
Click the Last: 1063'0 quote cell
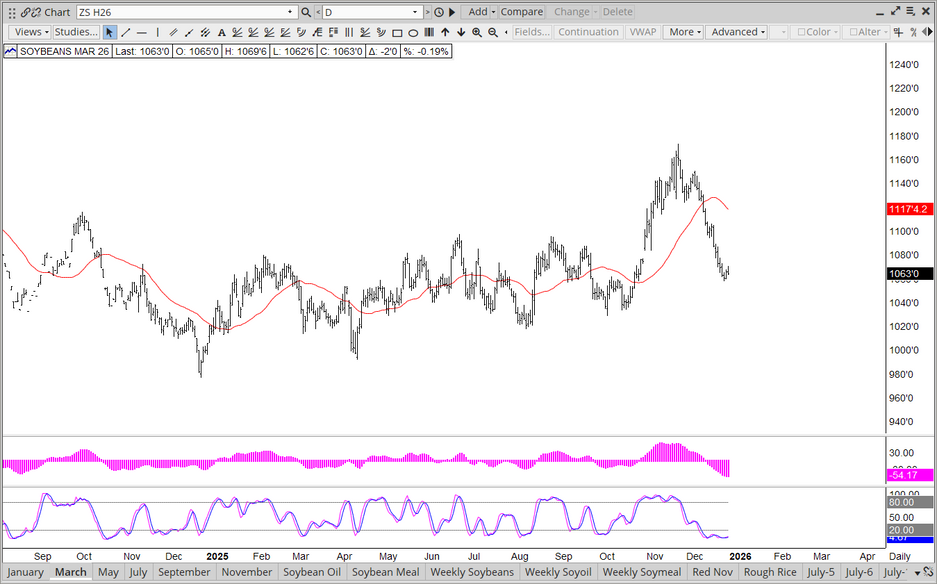point(142,51)
